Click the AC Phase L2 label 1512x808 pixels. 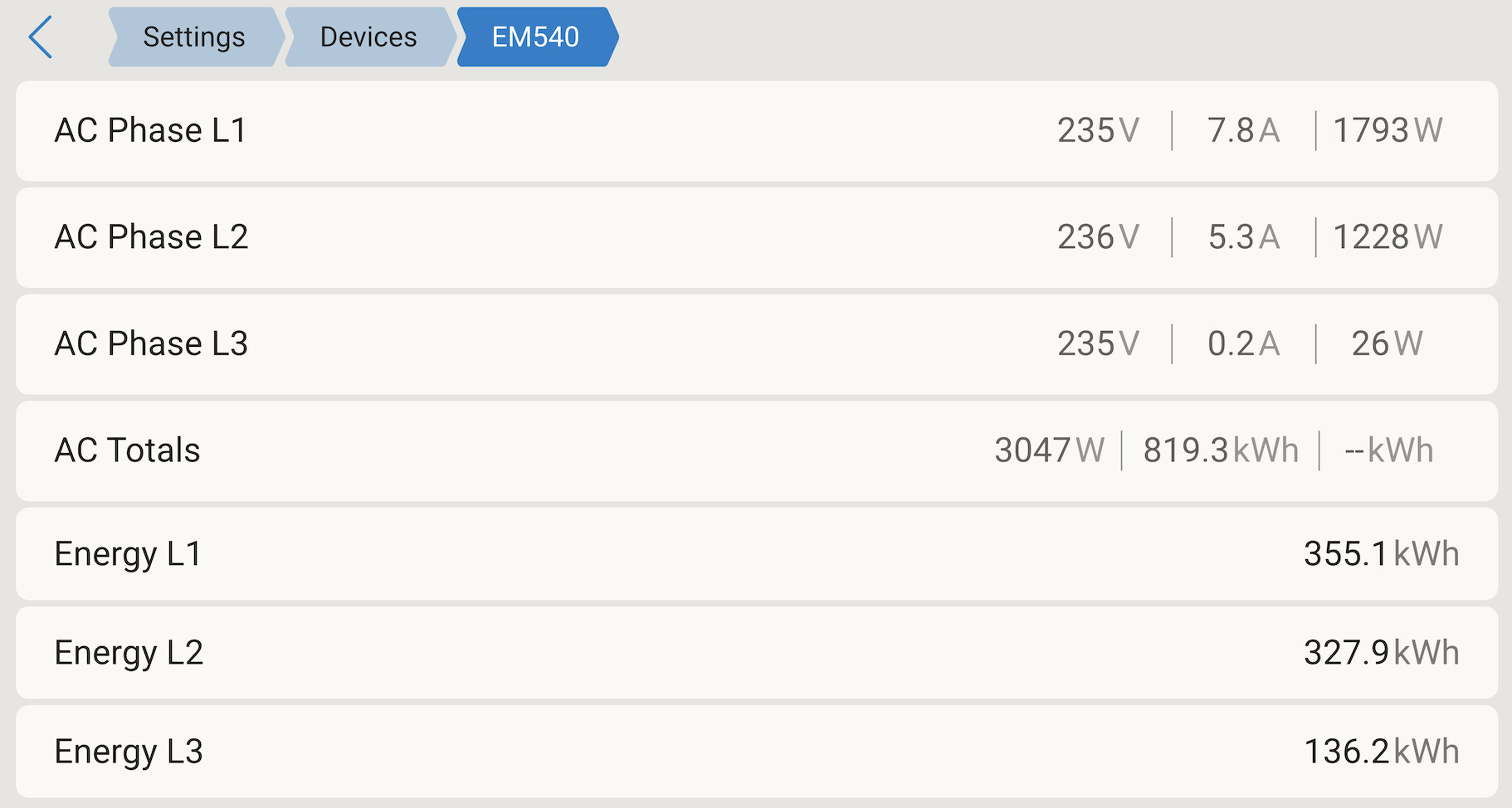pos(152,237)
